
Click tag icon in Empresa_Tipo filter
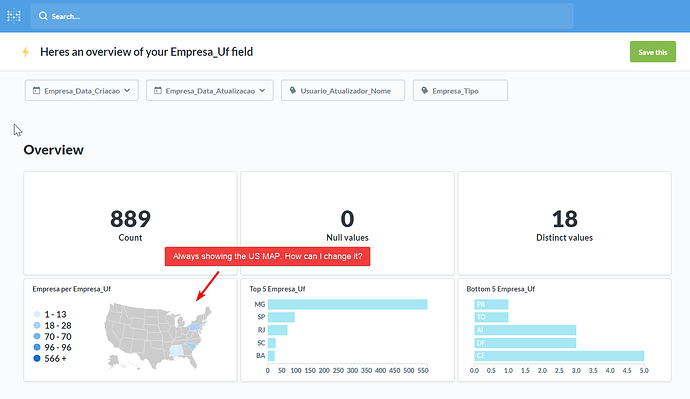click(425, 91)
